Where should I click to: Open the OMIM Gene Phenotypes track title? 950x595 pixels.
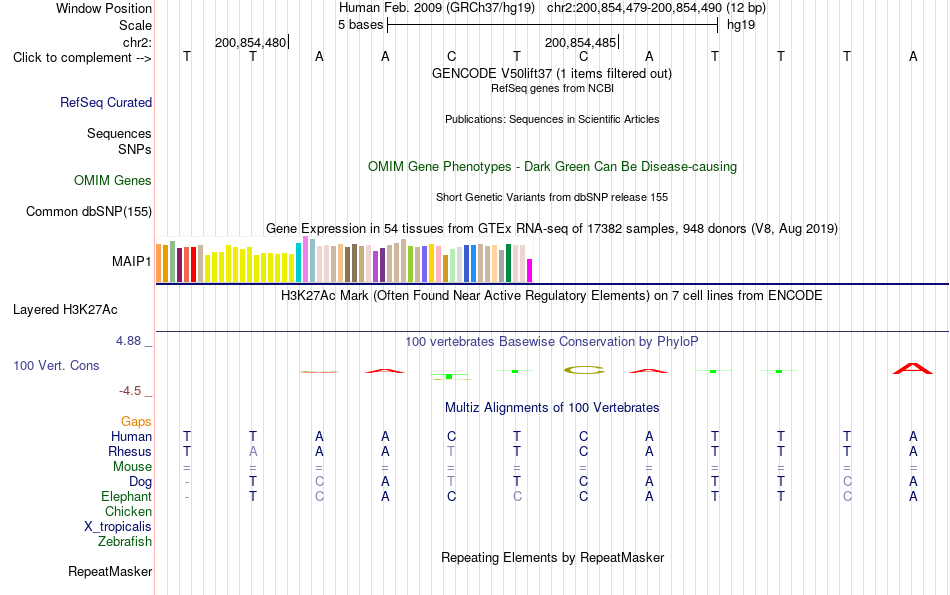[552, 167]
